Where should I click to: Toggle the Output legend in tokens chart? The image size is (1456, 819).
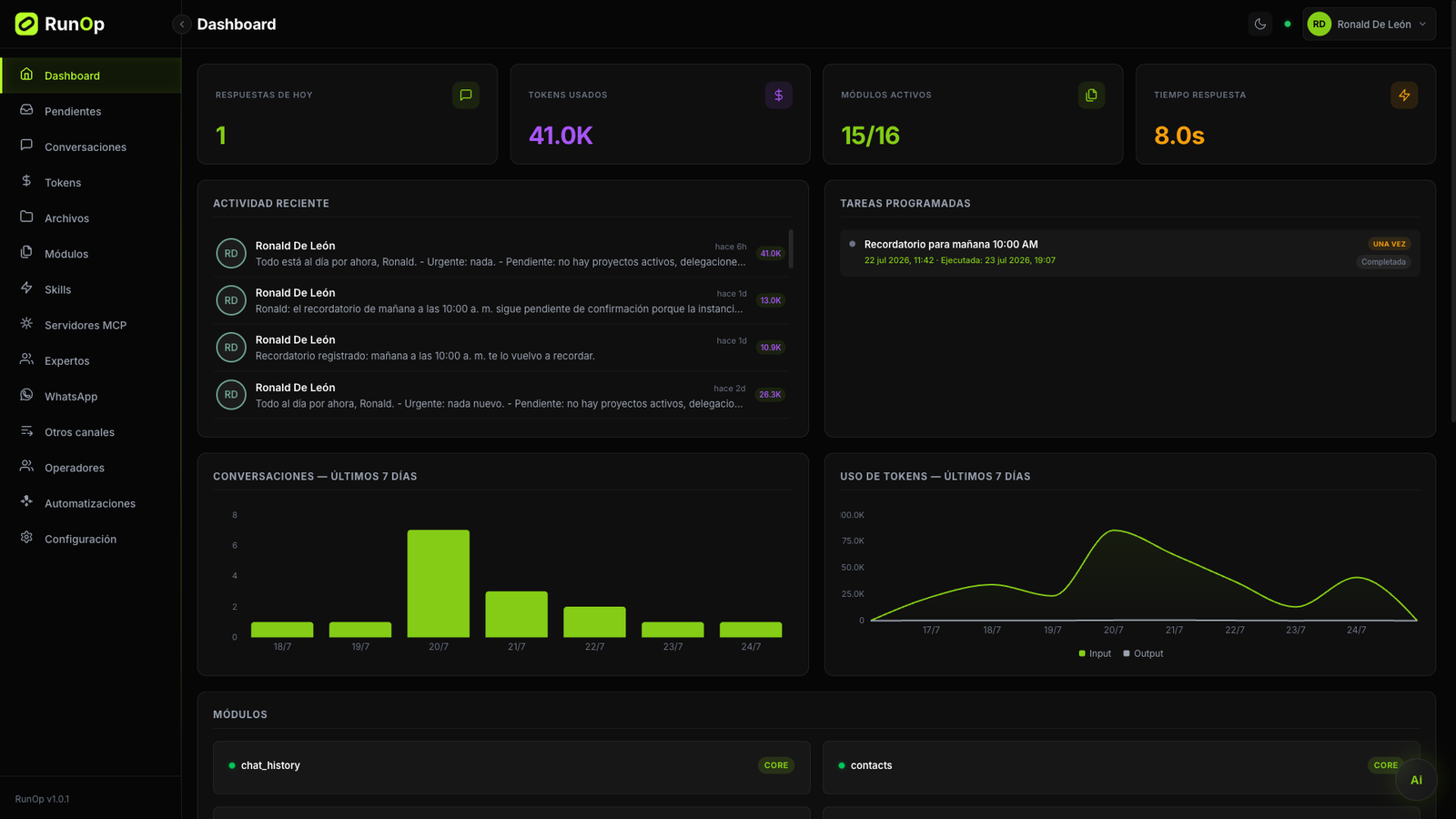point(1143,653)
